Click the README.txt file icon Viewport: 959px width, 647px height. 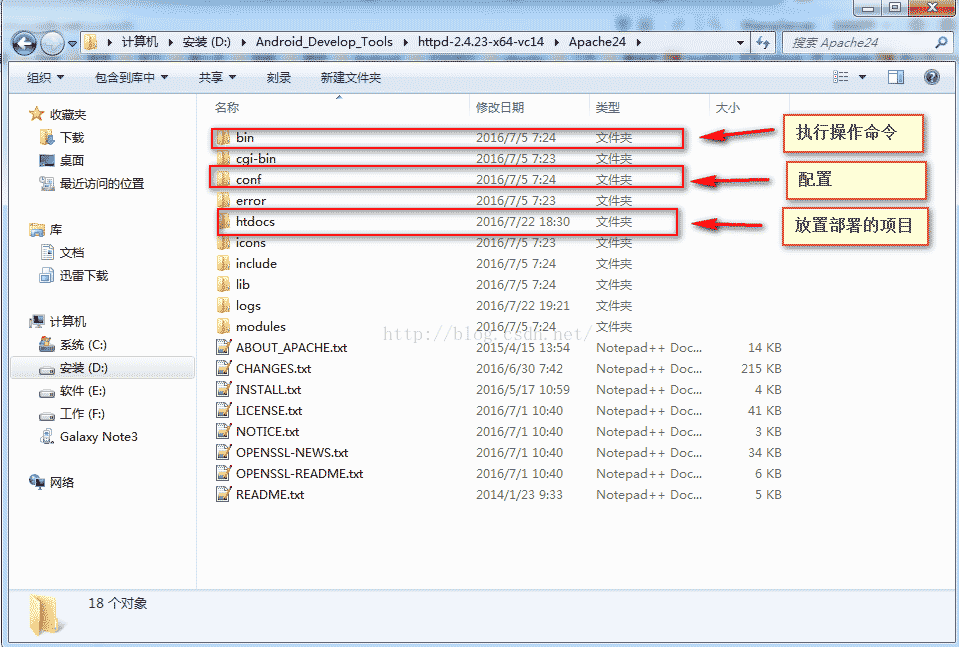pyautogui.click(x=224, y=494)
